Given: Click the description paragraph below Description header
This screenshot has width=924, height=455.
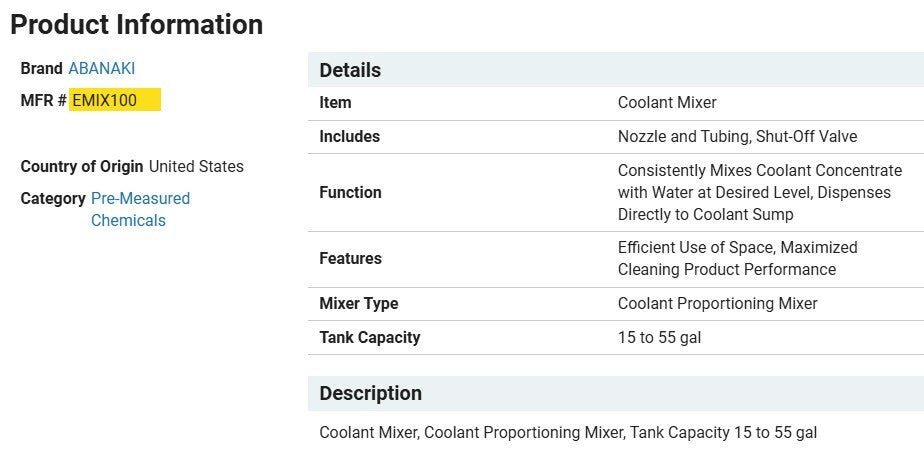Looking at the screenshot, I should click(568, 432).
